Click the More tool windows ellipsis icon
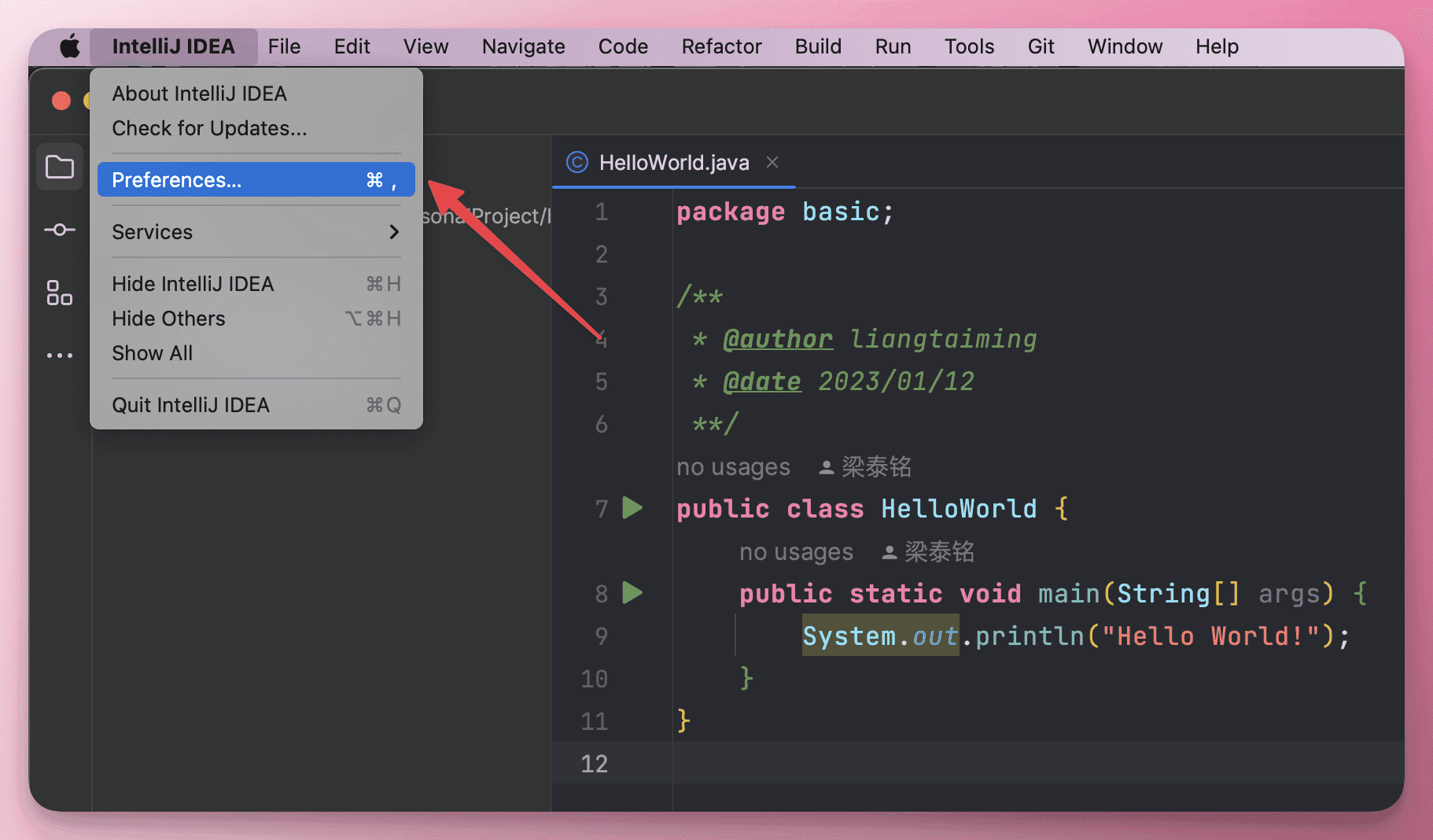Screen dimensions: 1433x840 pyautogui.click(x=60, y=356)
